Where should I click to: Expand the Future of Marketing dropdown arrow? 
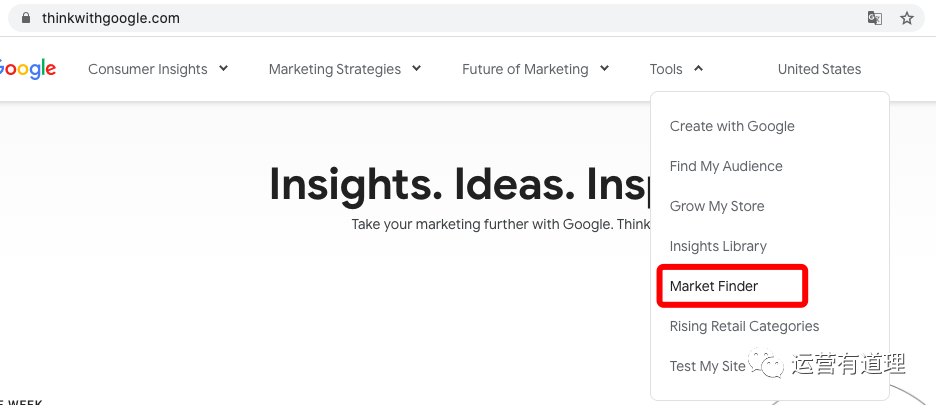604,68
